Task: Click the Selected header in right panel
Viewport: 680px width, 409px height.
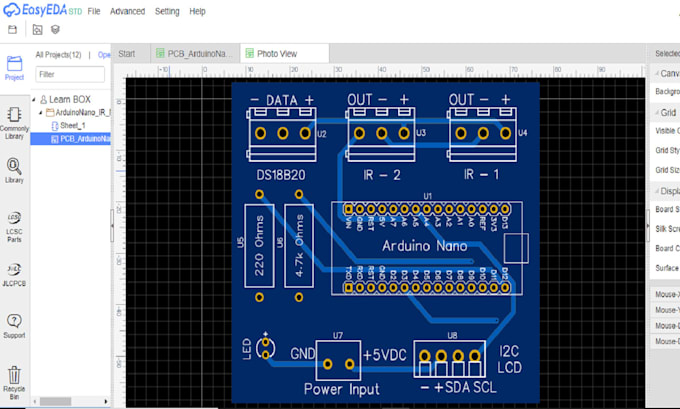Action: pyautogui.click(x=667, y=53)
